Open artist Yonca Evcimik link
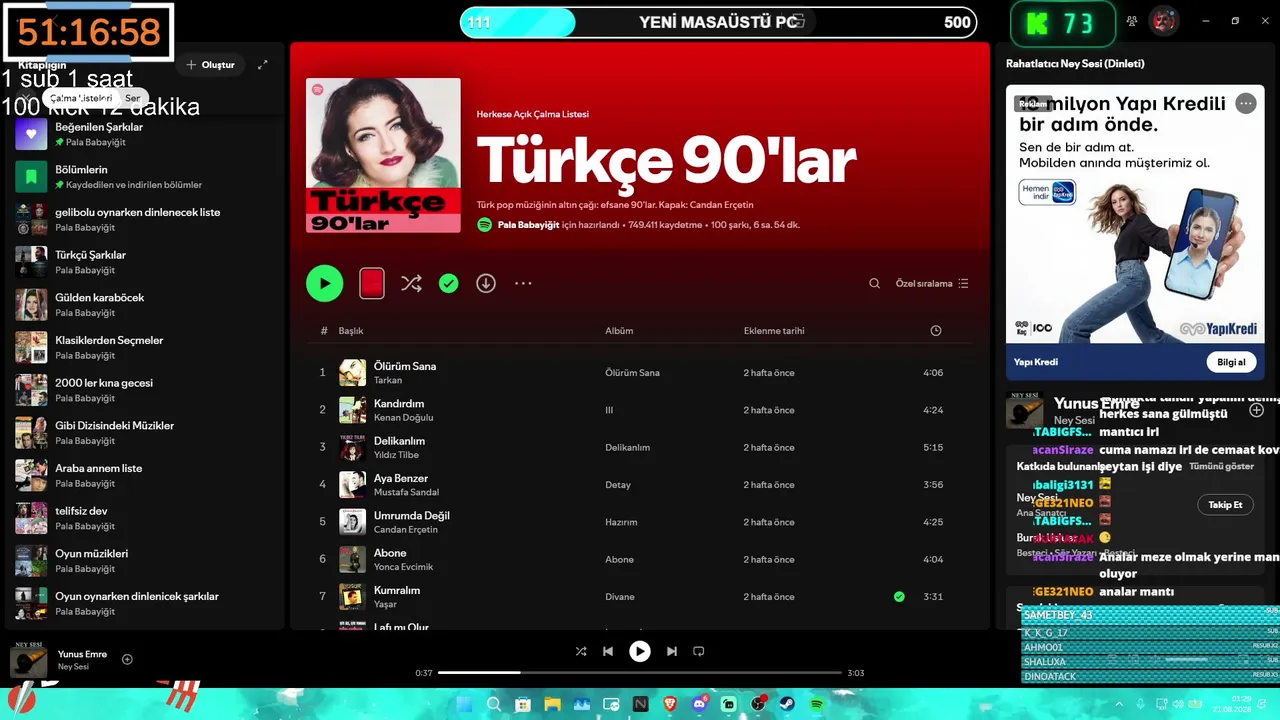 pyautogui.click(x=404, y=567)
